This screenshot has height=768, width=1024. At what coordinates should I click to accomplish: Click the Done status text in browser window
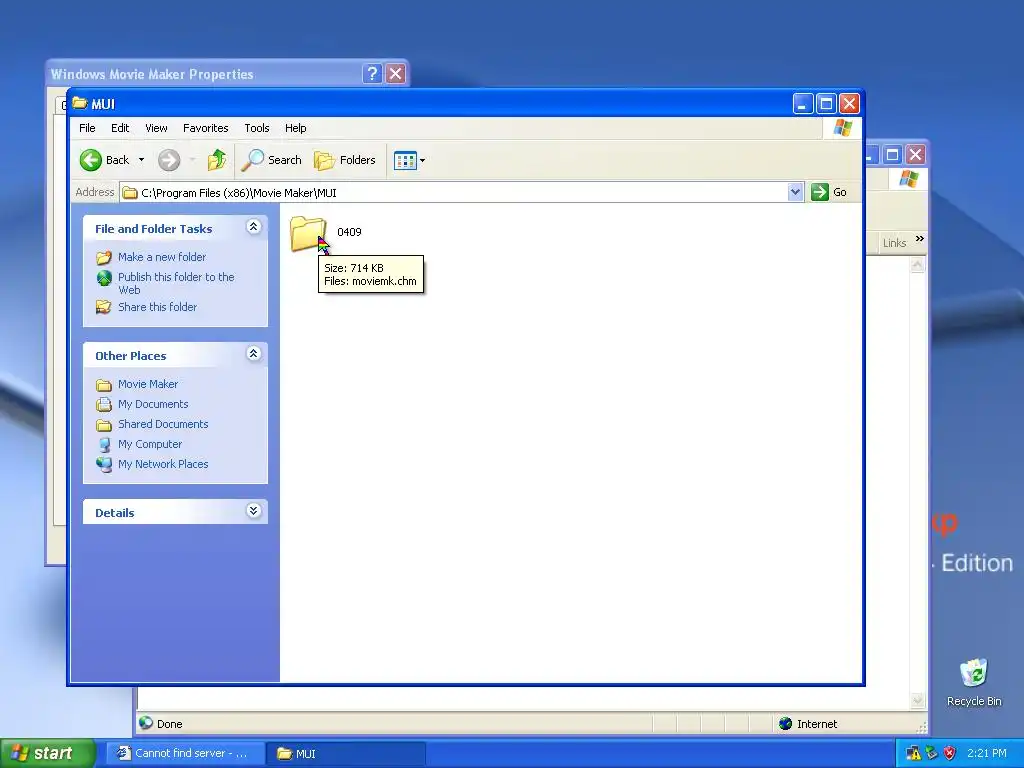[169, 724]
